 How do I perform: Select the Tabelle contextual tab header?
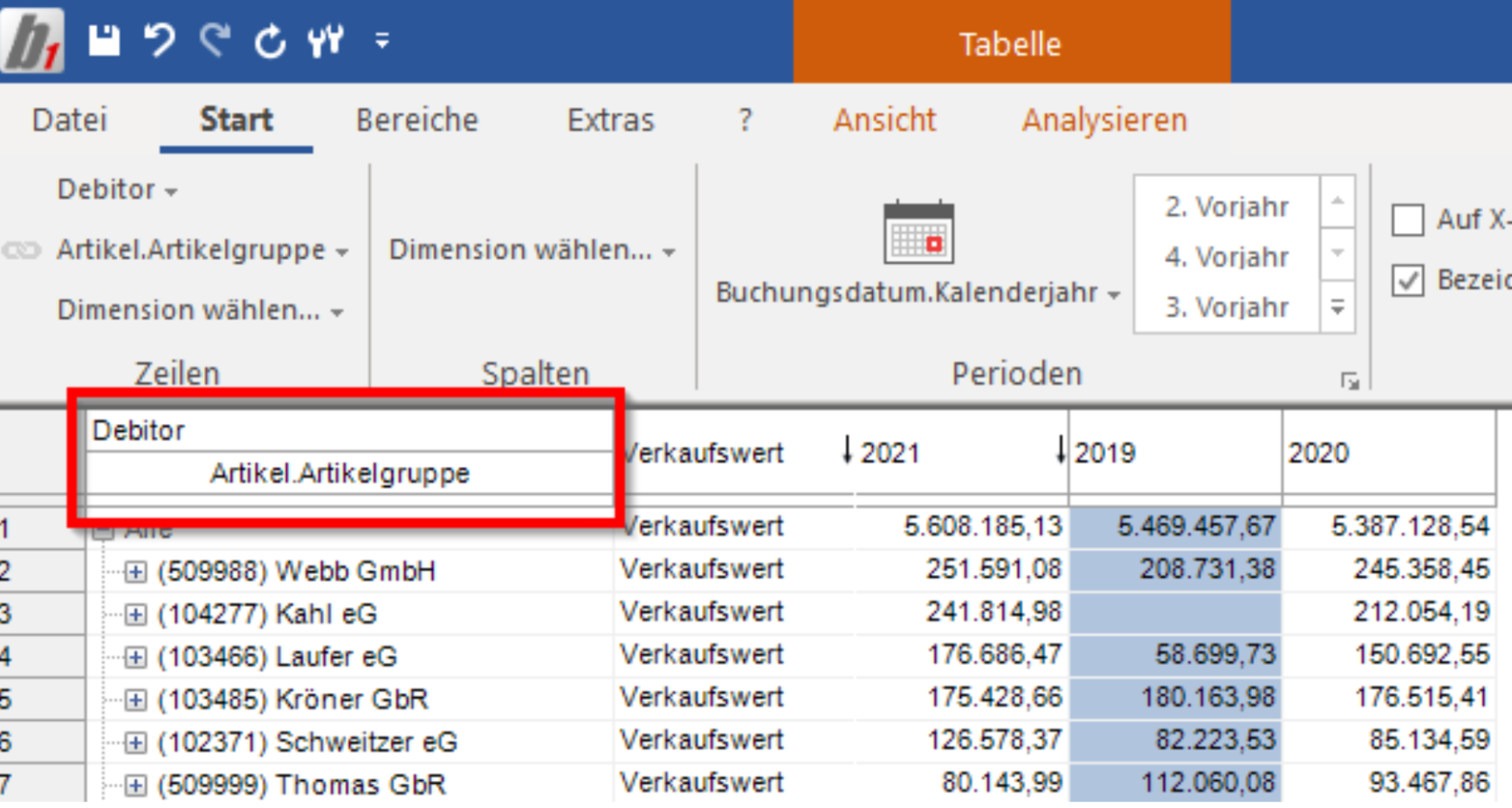tap(1012, 42)
